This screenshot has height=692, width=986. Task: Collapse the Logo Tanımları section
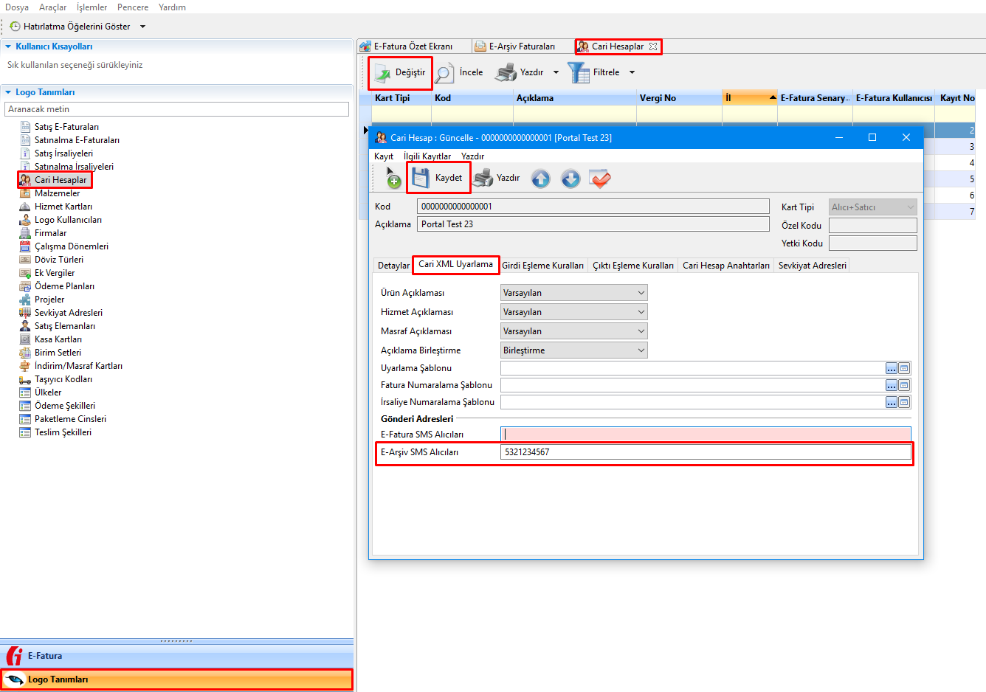coord(9,92)
